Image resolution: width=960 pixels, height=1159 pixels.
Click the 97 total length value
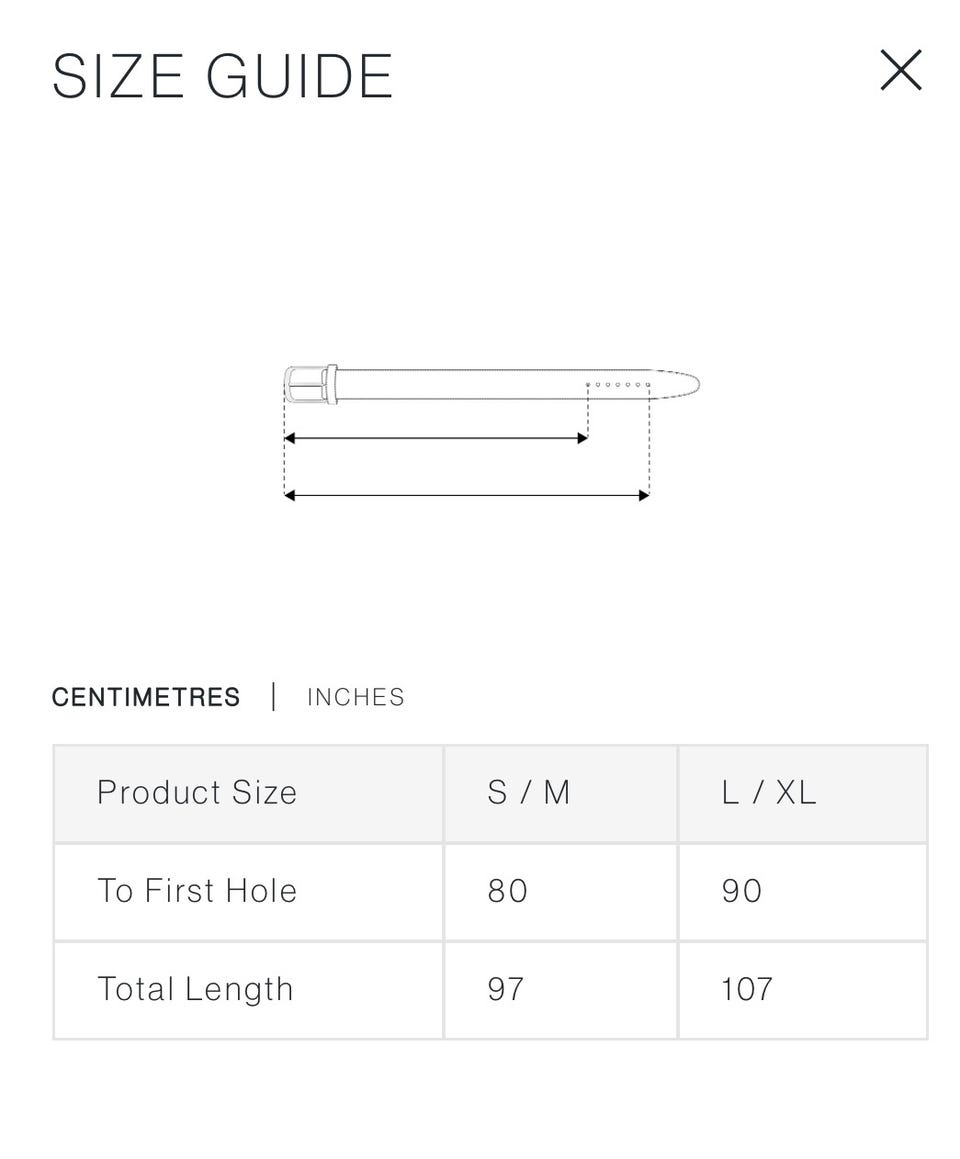(506, 989)
